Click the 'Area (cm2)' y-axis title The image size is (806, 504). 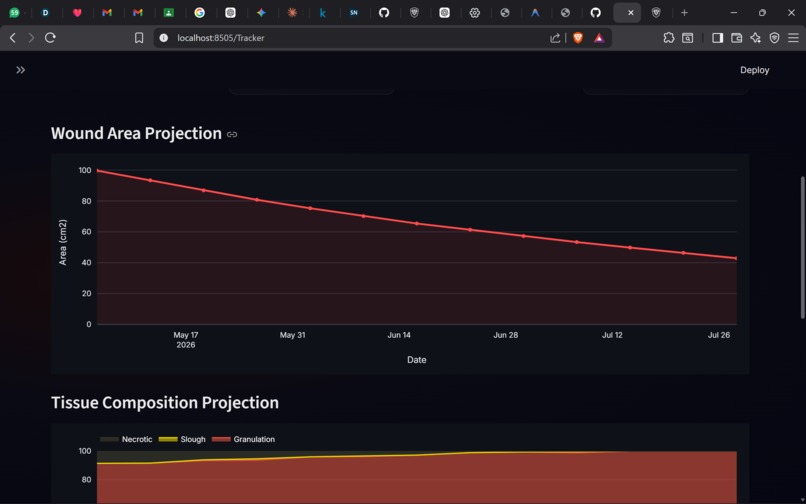point(63,242)
